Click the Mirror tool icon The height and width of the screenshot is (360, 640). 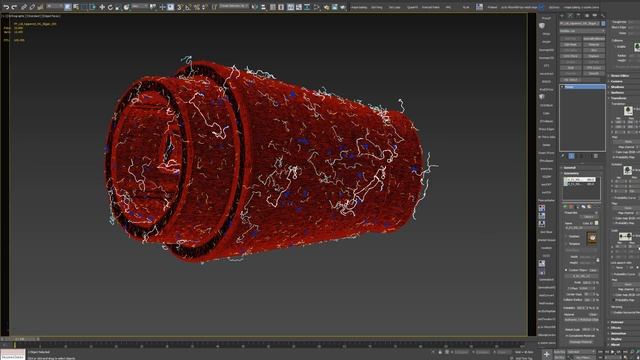(x=254, y=7)
